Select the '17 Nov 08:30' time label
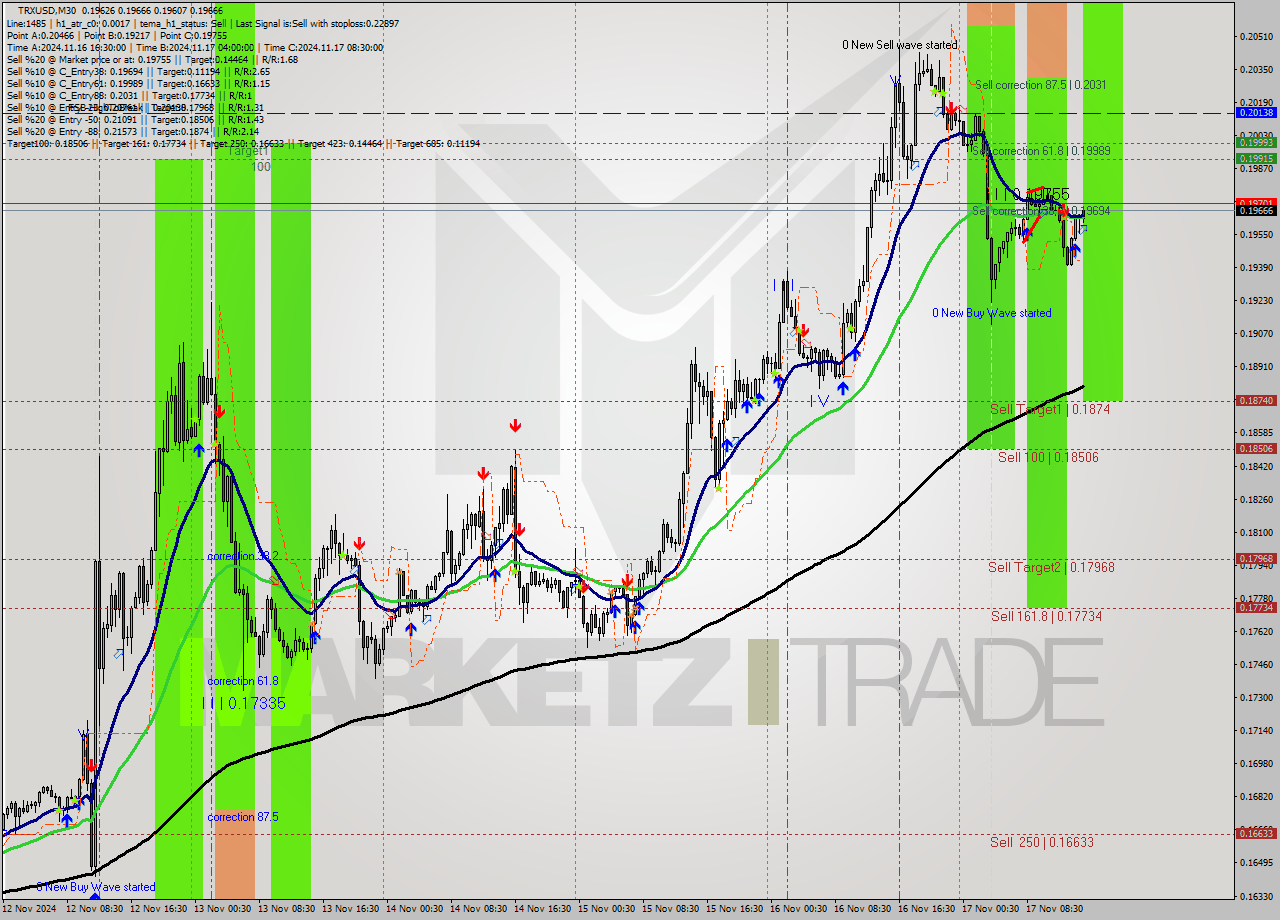Image resolution: width=1280 pixels, height=920 pixels. pos(1054,909)
